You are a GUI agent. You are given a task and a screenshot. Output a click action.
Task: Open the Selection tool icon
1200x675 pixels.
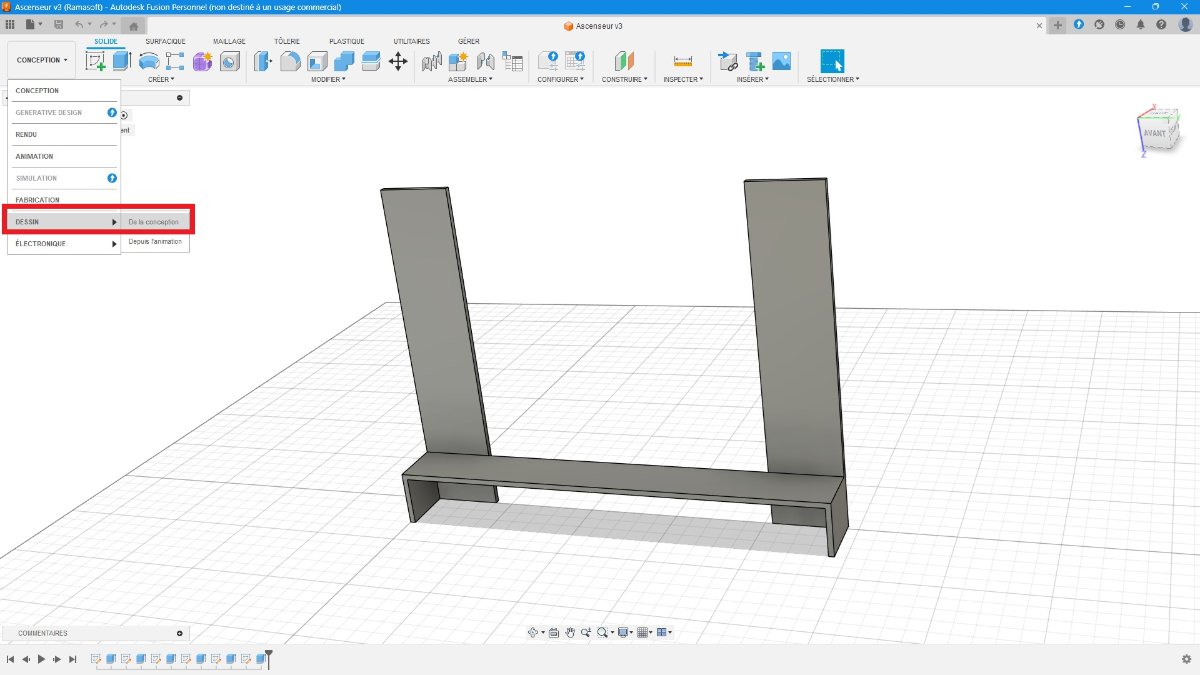coord(832,61)
